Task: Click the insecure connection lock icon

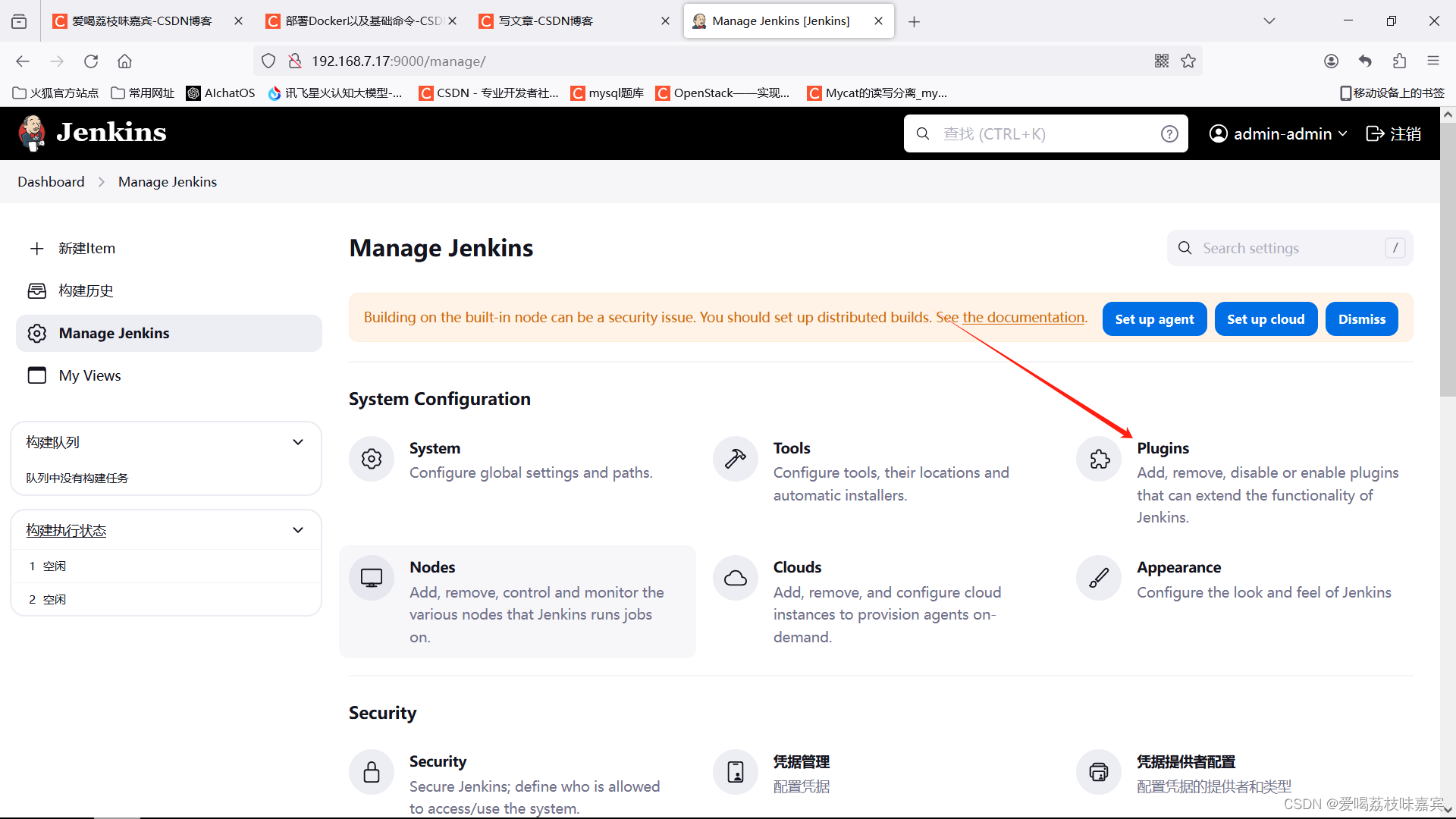Action: pyautogui.click(x=295, y=61)
